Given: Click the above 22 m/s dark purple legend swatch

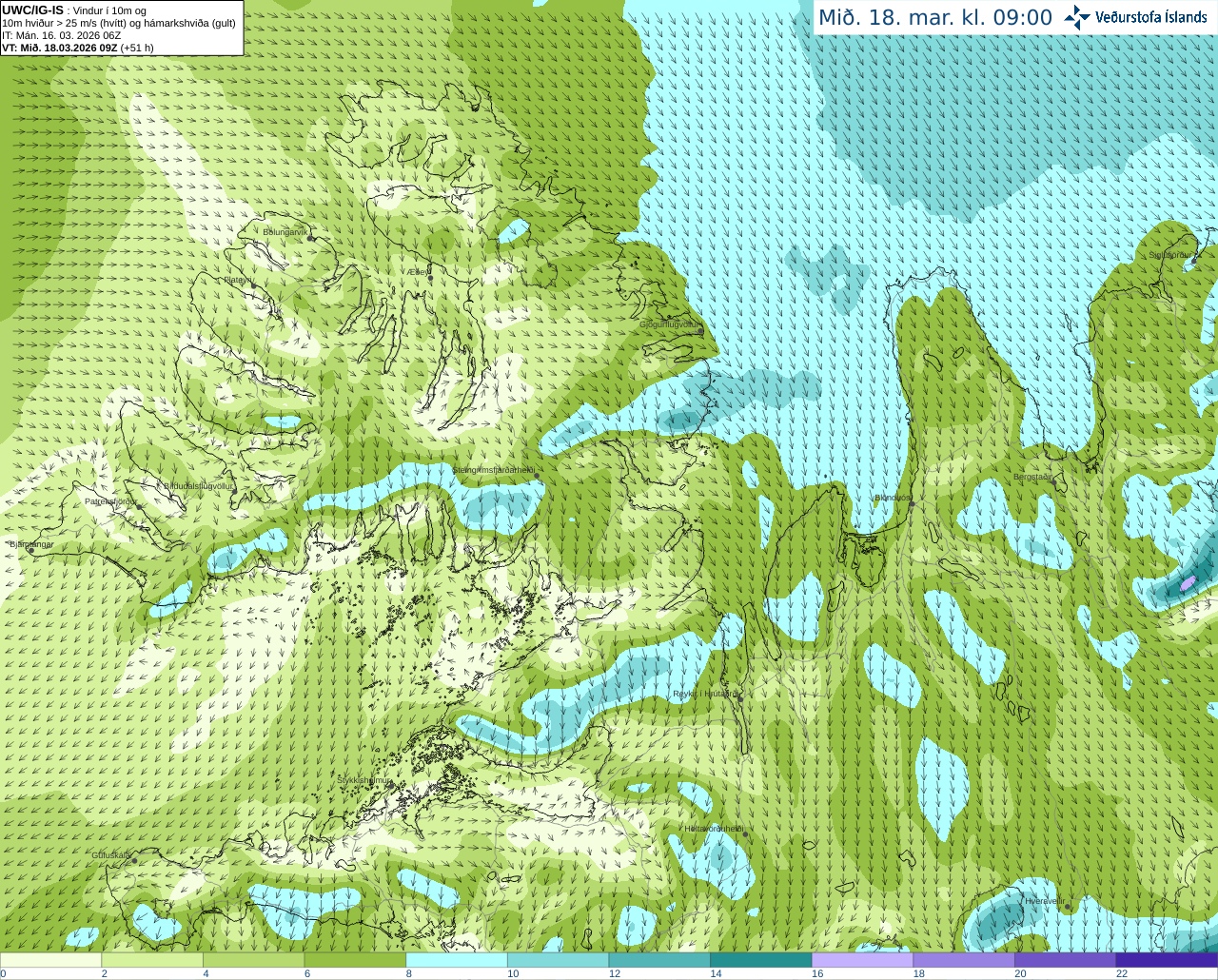Looking at the screenshot, I should tap(1167, 960).
